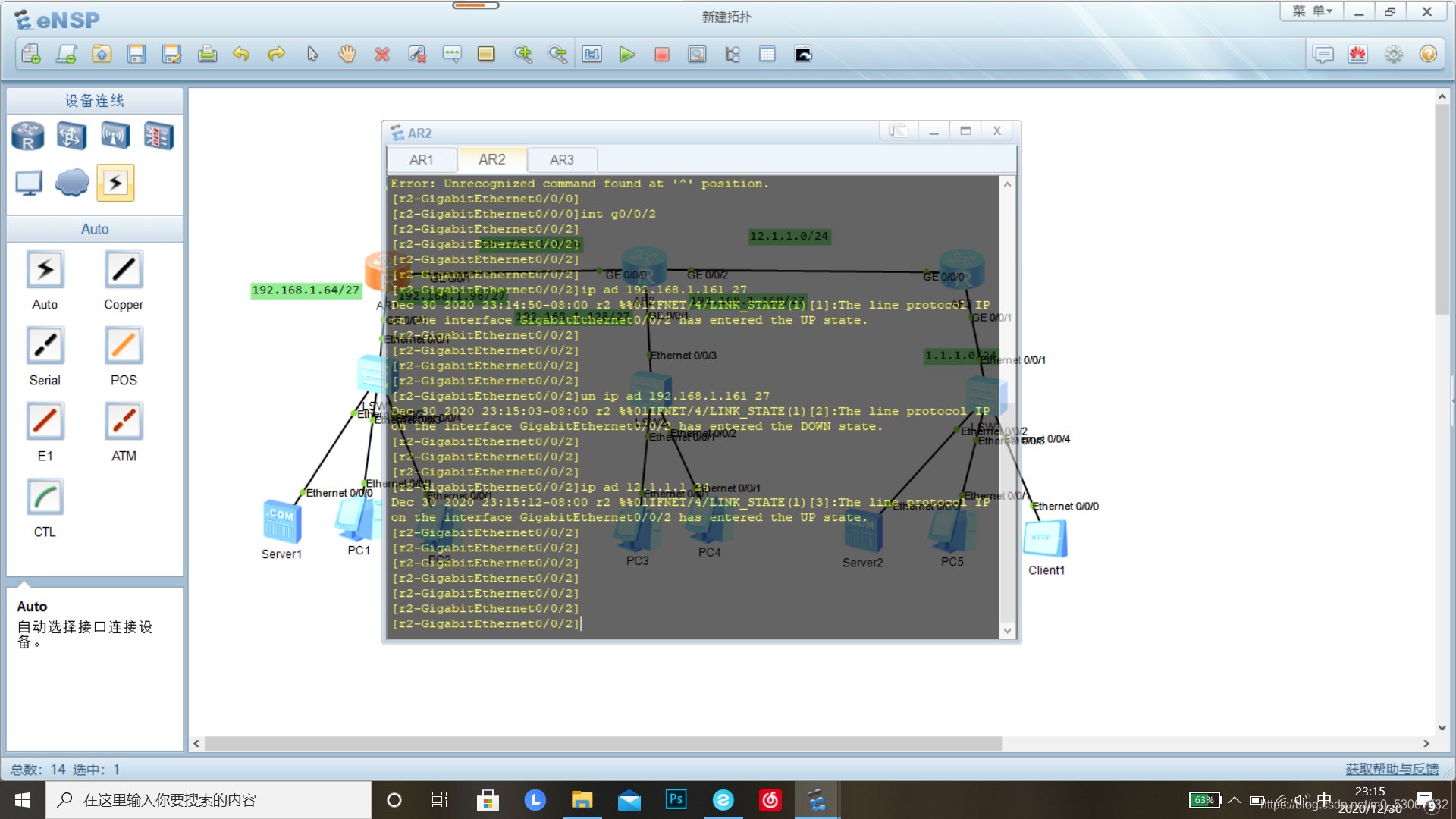Select the WLAN device category
This screenshot has height=819, width=1456.
pos(115,136)
